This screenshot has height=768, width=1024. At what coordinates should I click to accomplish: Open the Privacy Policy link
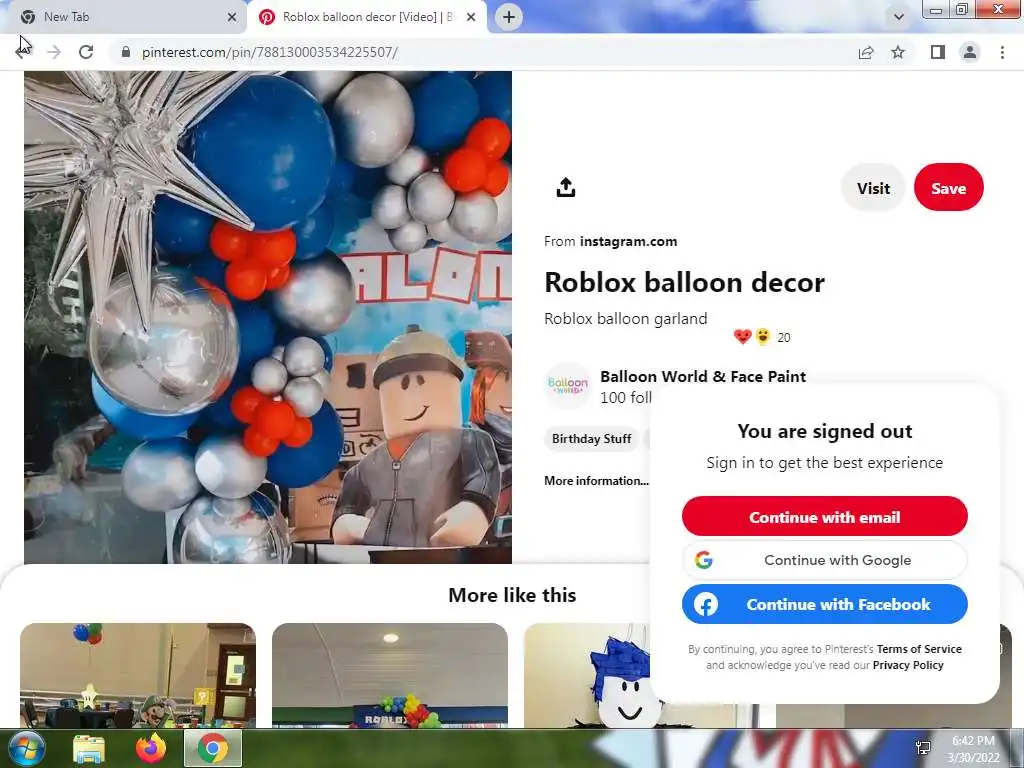coord(908,665)
